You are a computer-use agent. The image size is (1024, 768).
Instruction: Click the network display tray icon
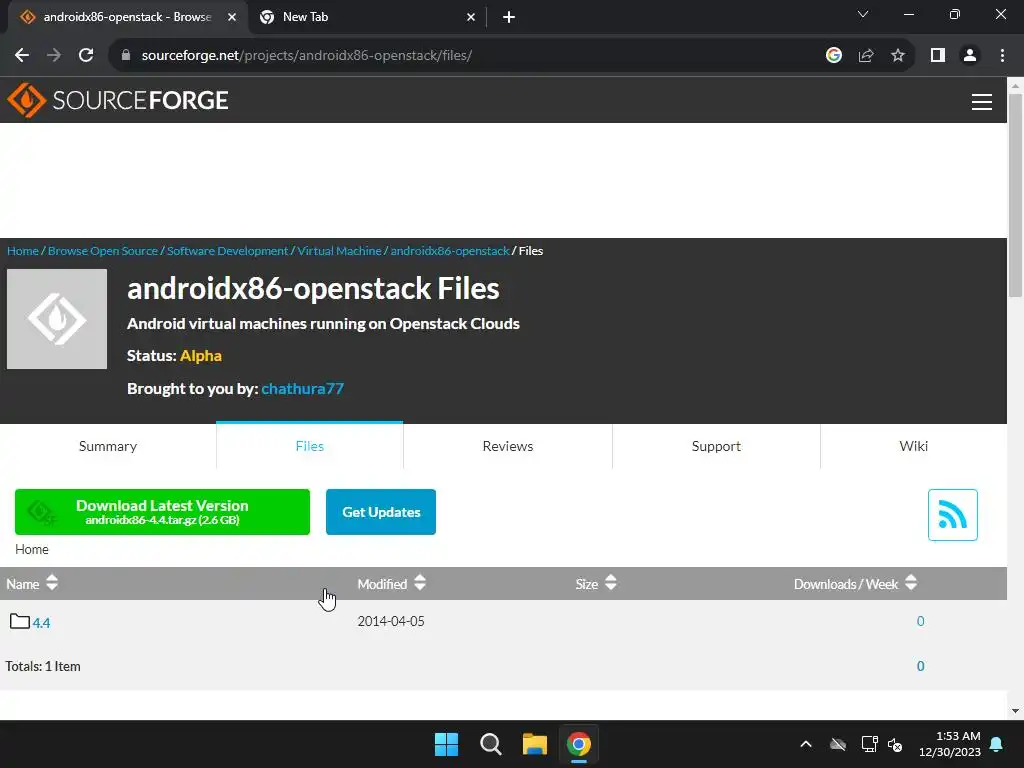869,744
